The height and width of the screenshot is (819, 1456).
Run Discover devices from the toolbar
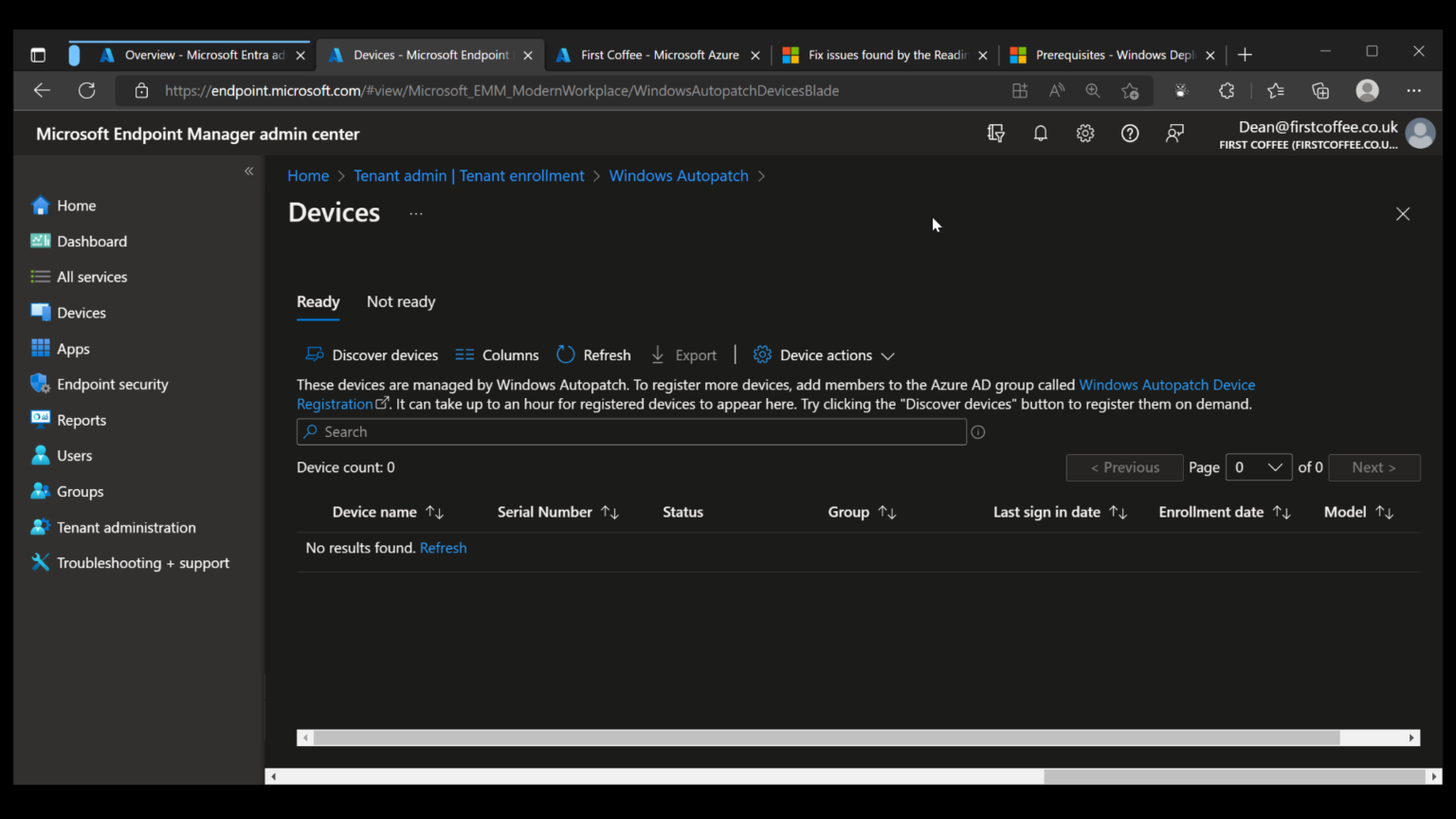[x=372, y=355]
